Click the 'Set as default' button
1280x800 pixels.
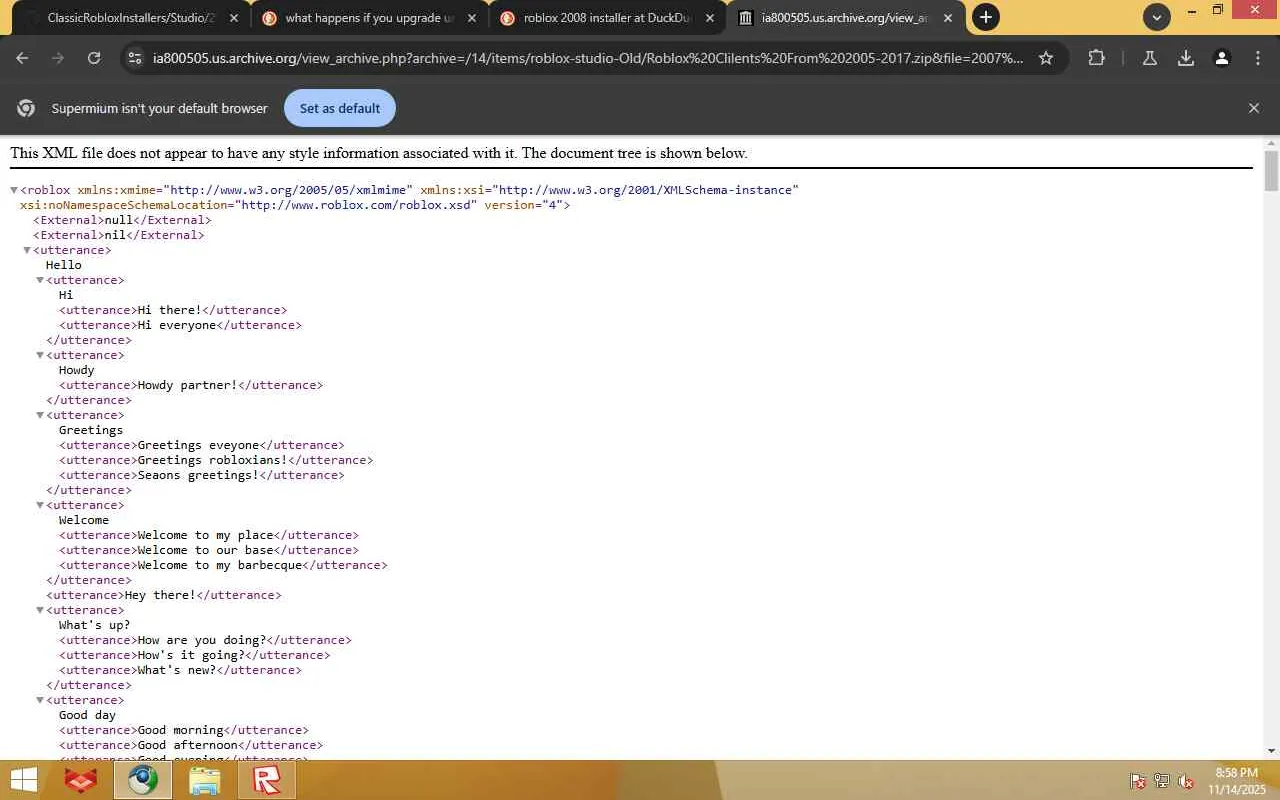(340, 108)
